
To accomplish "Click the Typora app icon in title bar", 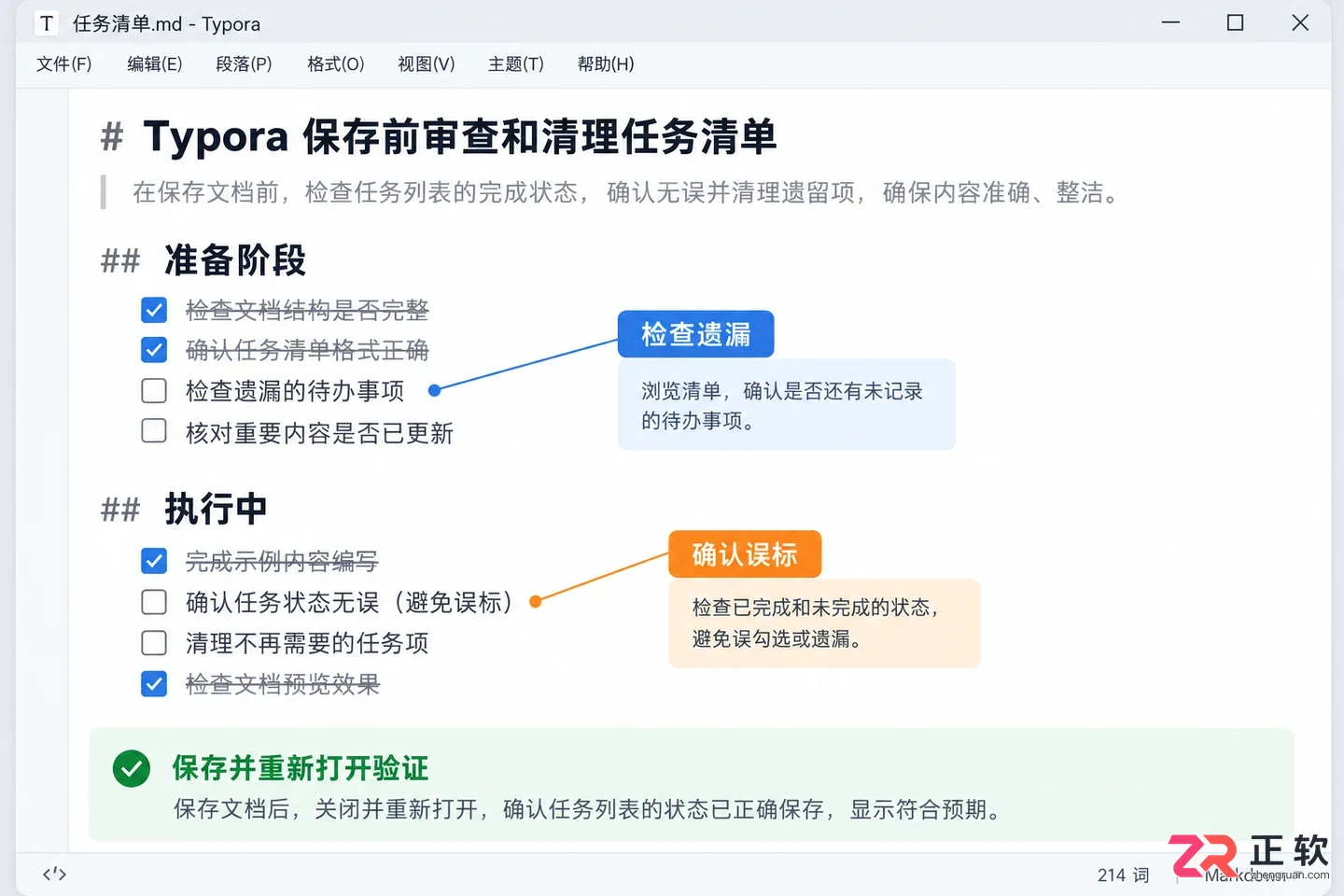I will [47, 23].
